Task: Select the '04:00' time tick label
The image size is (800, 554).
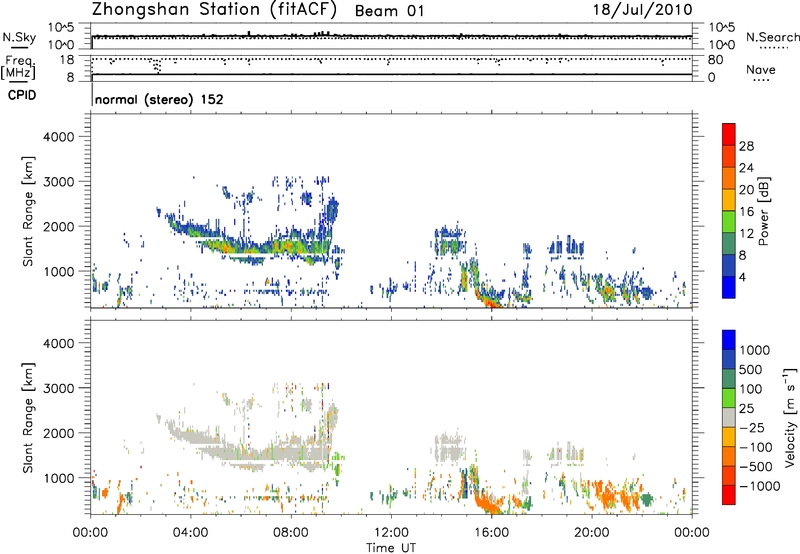Action: point(190,533)
